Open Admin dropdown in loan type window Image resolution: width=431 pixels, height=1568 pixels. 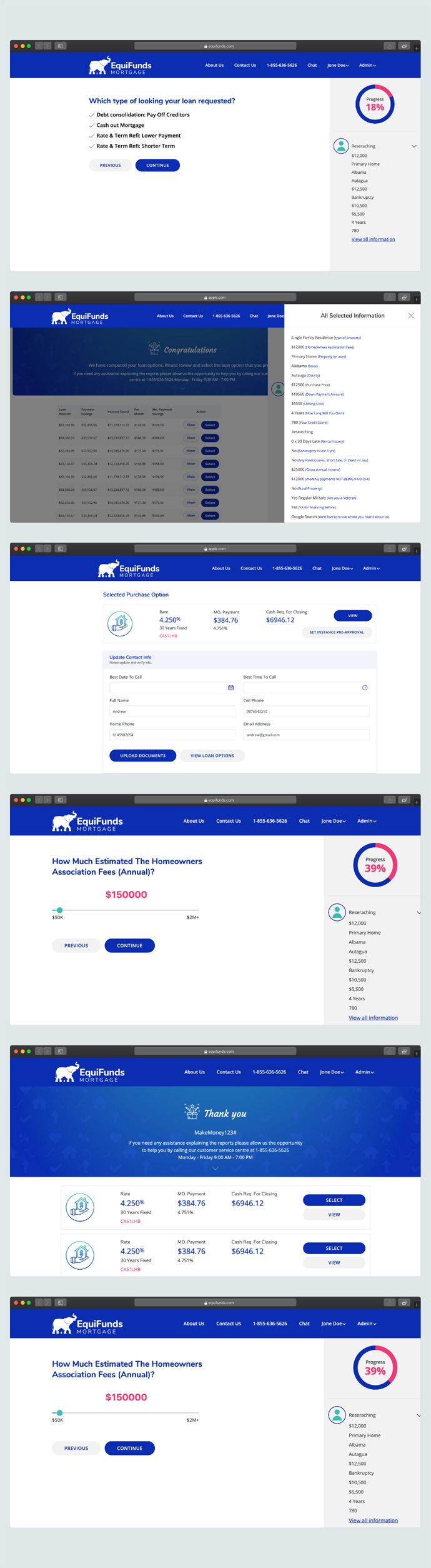[x=367, y=65]
